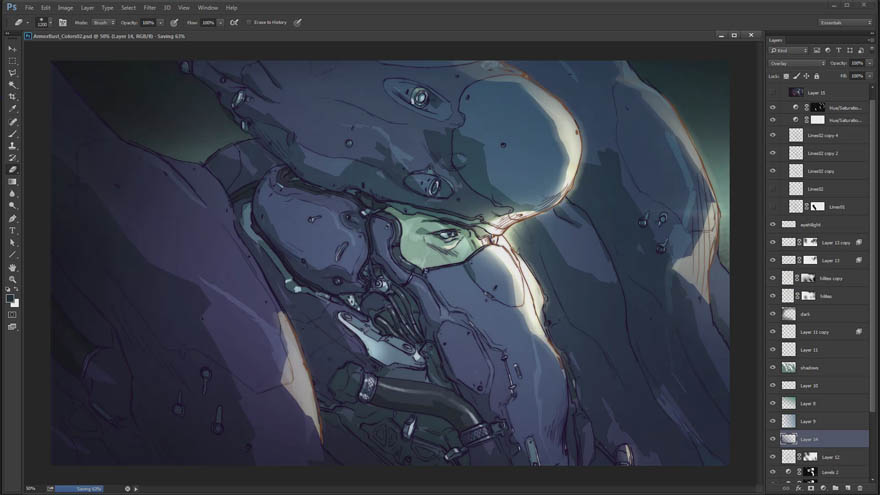Select the Brush tool
Image resolution: width=880 pixels, height=495 pixels.
coord(12,134)
